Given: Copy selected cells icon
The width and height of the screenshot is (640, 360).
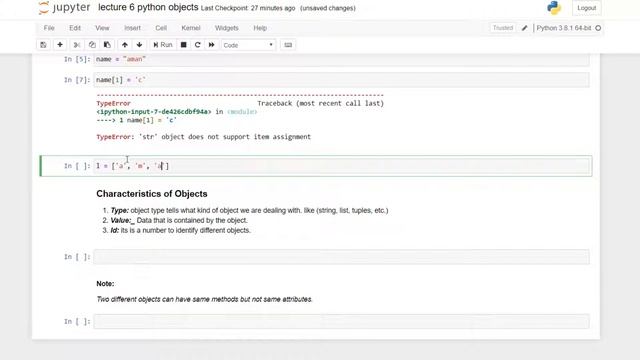Looking at the screenshot, I should 92,45.
